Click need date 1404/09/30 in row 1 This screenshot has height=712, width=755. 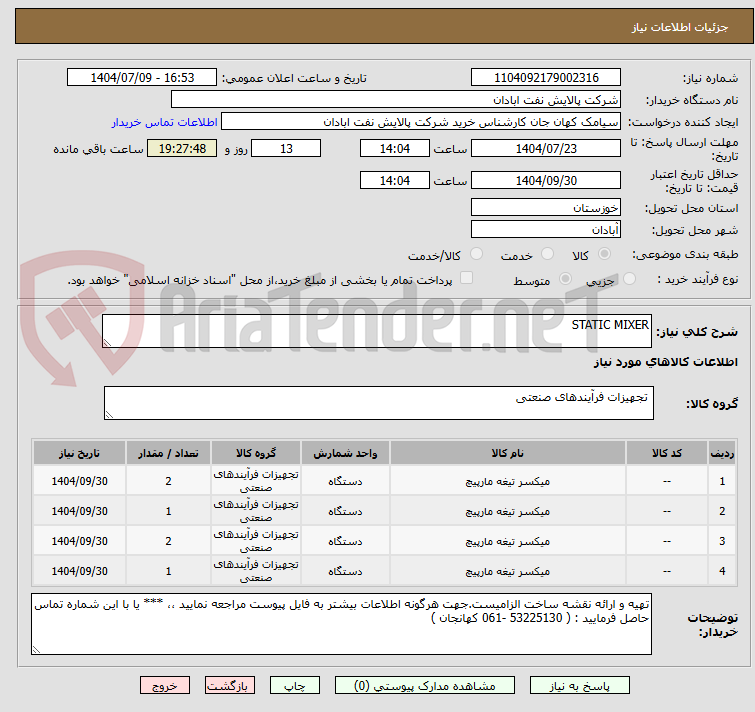pyautogui.click(x=79, y=481)
